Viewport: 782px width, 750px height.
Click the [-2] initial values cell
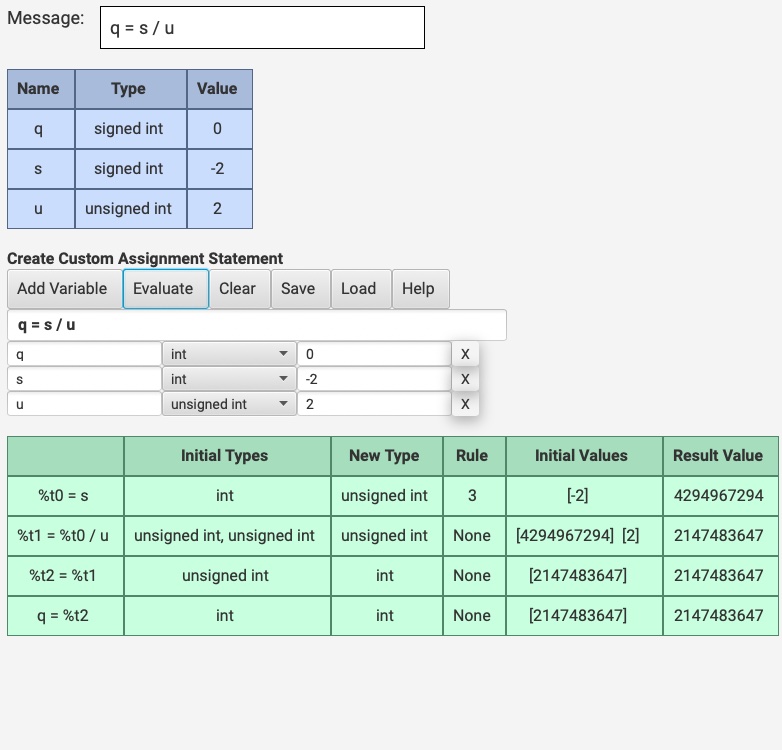(584, 496)
